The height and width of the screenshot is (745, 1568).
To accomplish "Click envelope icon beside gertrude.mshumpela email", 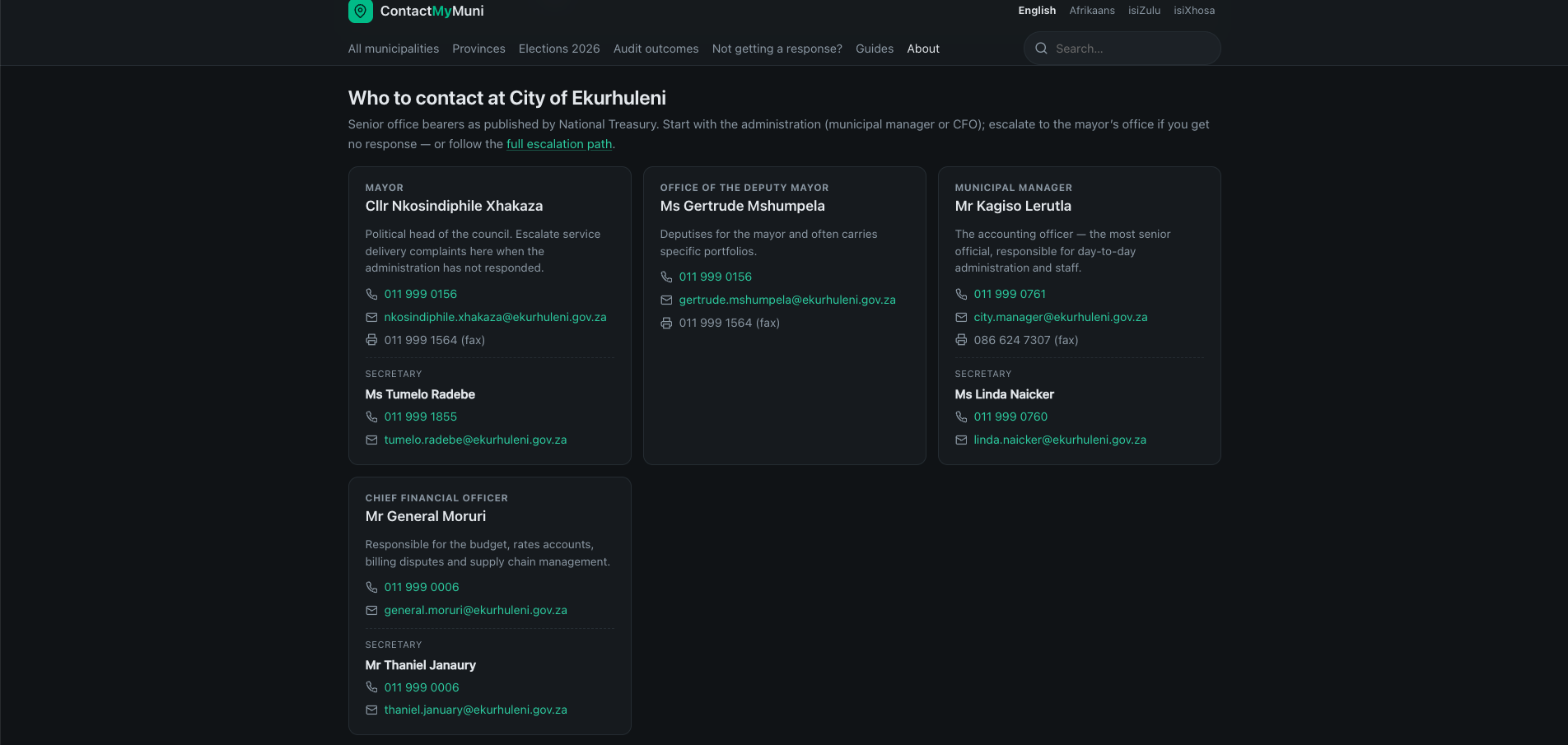I will (x=666, y=300).
